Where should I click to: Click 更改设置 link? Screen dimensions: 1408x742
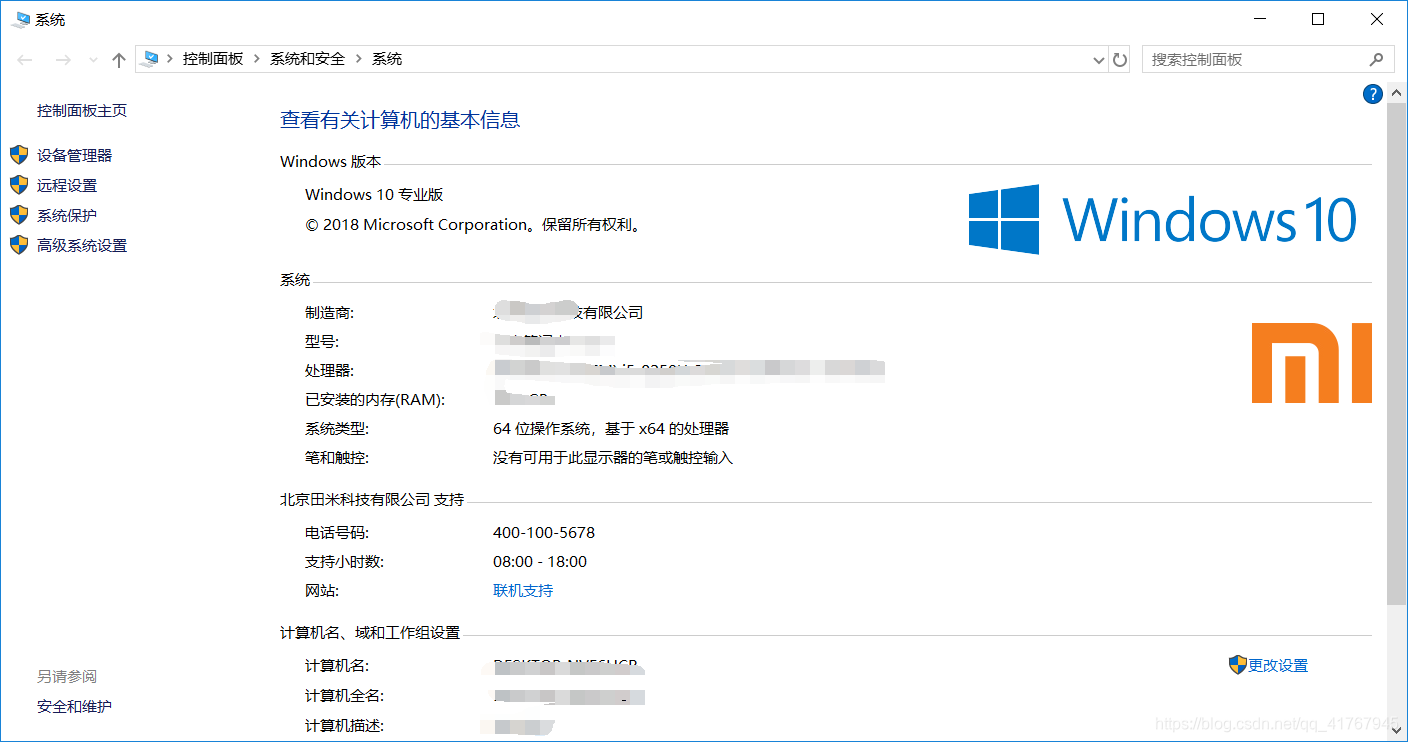1278,666
